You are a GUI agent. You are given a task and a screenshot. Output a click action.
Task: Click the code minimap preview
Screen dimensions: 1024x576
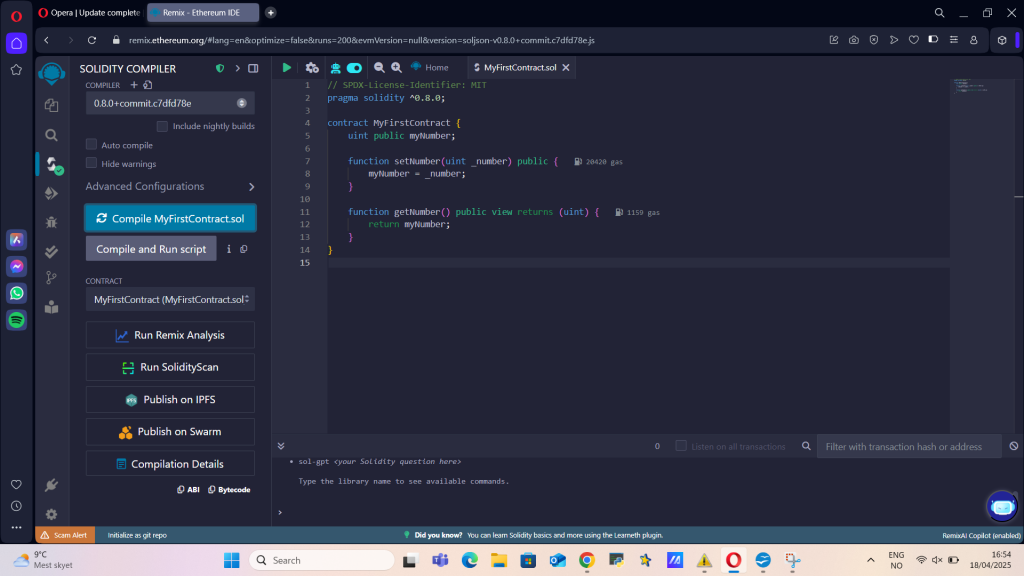[x=971, y=86]
